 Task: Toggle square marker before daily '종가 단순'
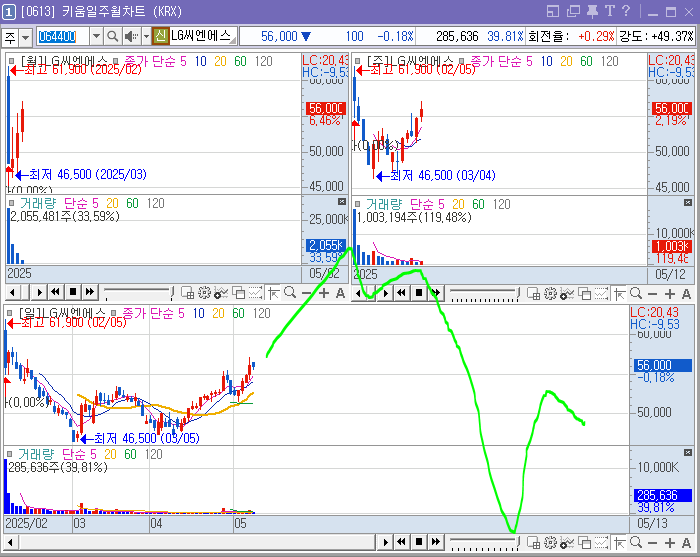pyautogui.click(x=113, y=313)
